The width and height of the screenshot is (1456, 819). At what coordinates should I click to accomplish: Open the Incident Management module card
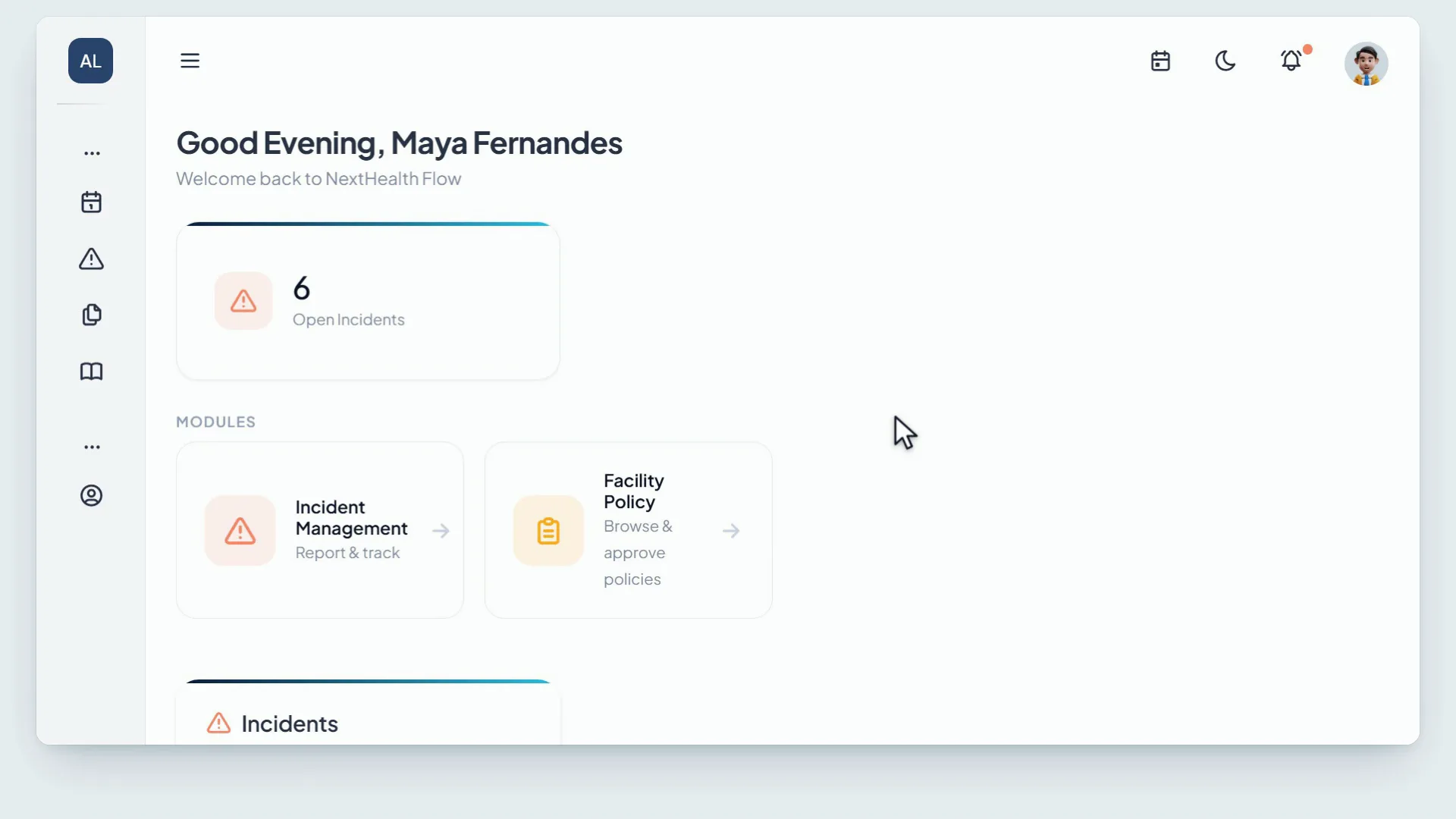[320, 530]
